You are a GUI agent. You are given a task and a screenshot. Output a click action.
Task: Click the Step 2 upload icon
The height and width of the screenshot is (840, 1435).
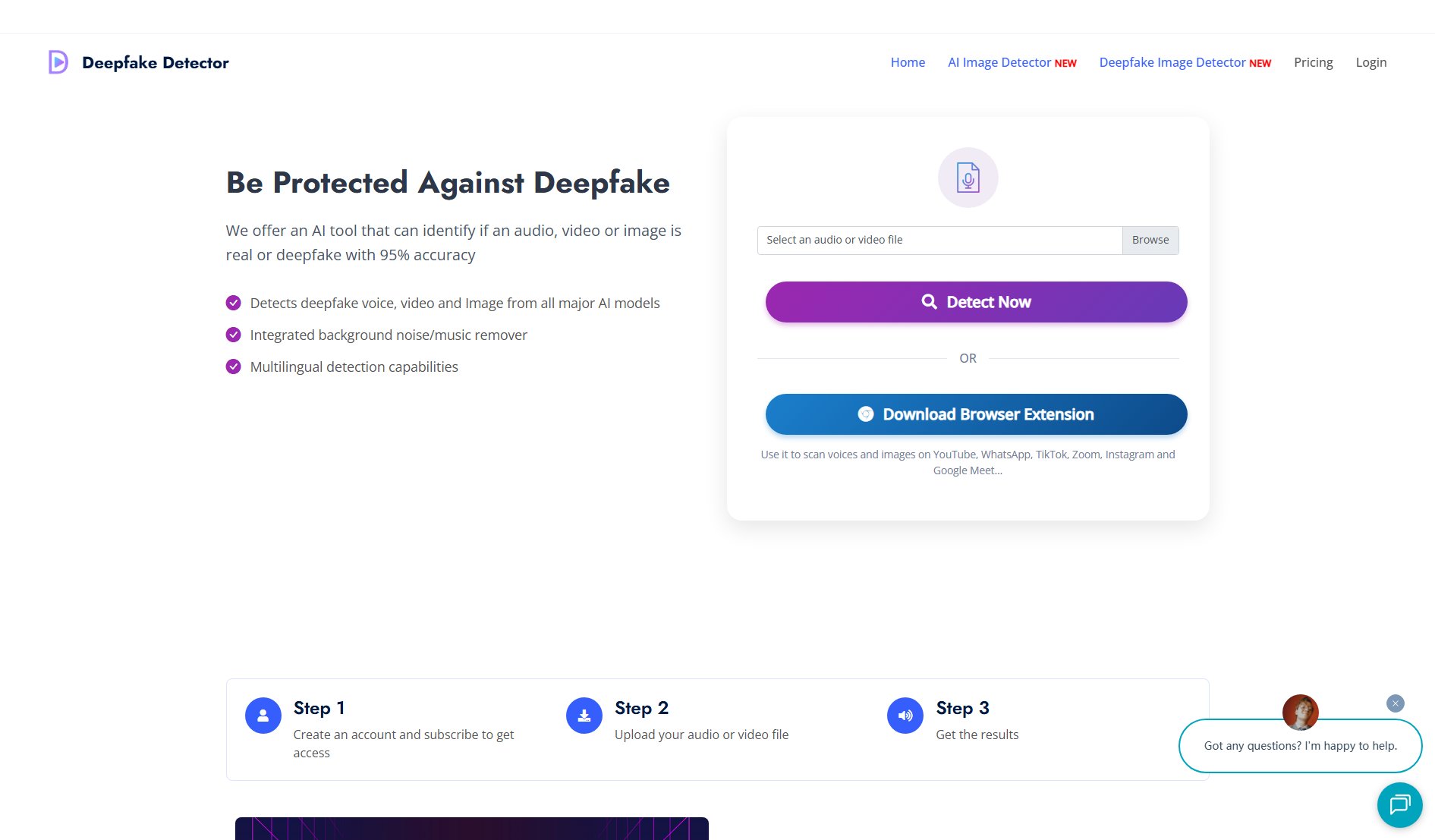click(584, 716)
